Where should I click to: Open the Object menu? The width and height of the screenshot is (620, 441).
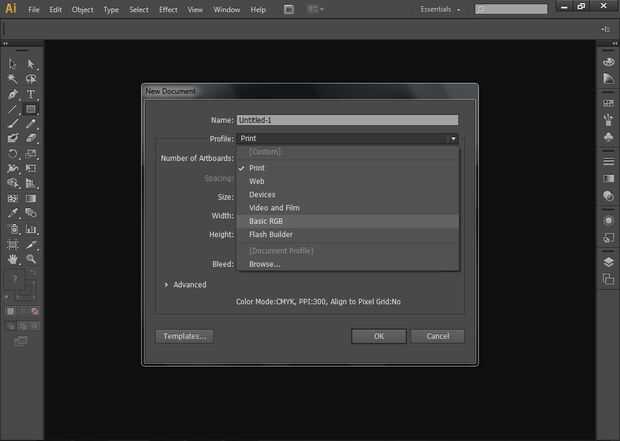82,10
